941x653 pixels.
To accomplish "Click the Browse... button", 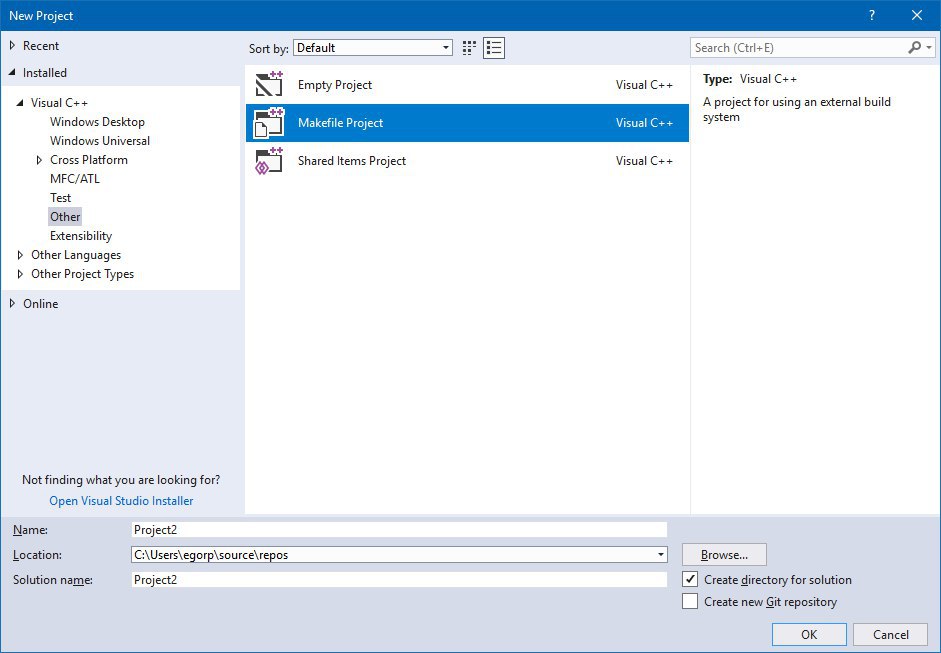I will pyautogui.click(x=724, y=555).
